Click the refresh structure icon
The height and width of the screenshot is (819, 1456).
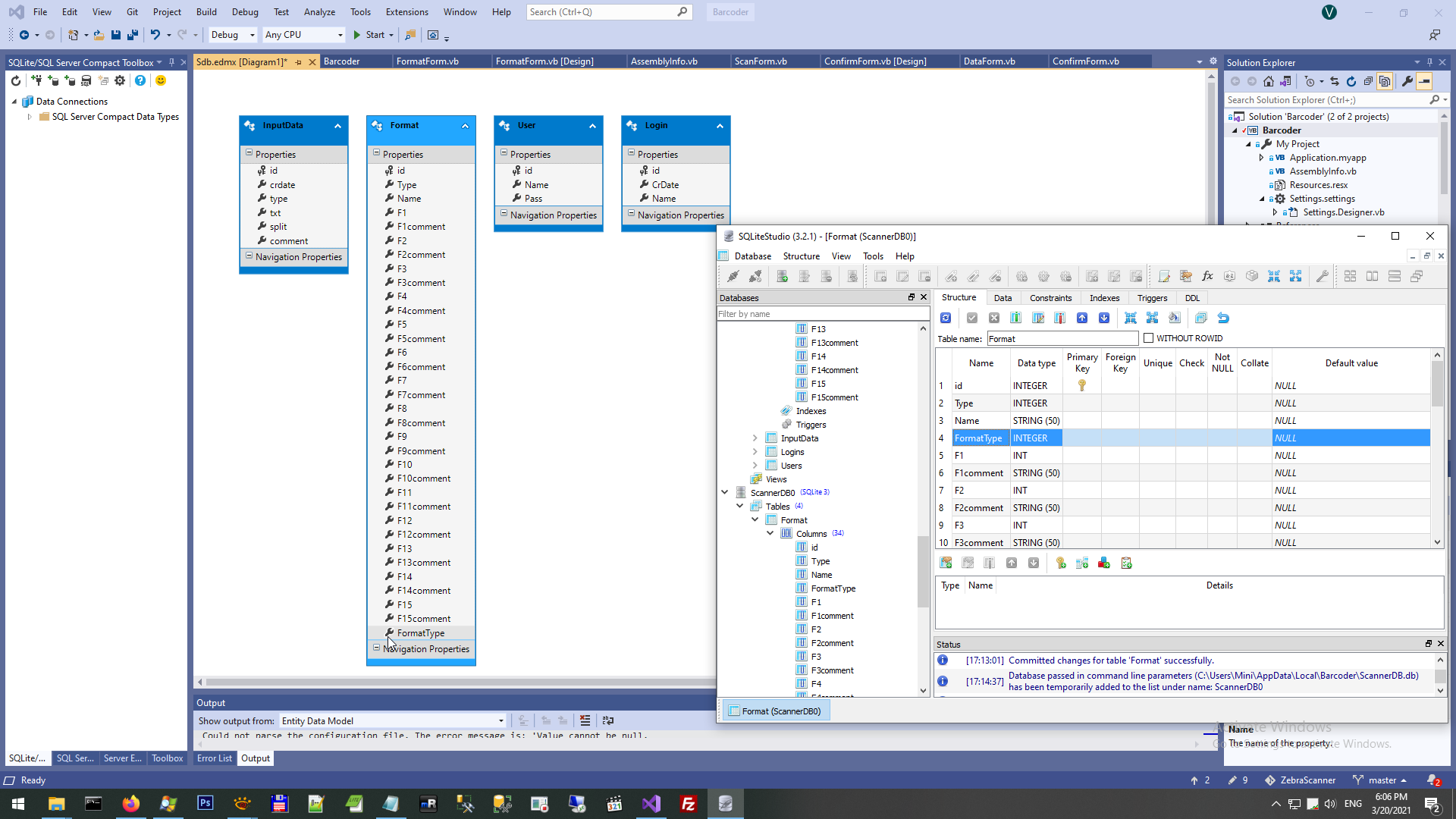[x=946, y=318]
